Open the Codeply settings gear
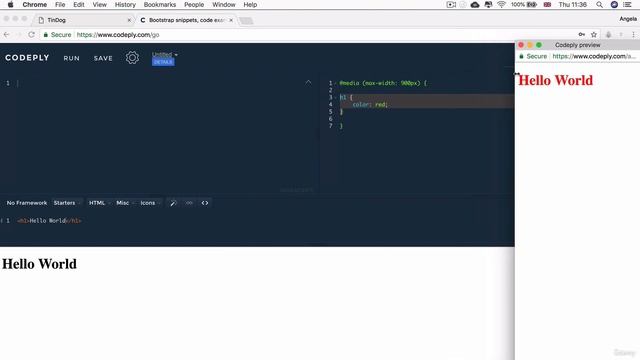 click(132, 58)
